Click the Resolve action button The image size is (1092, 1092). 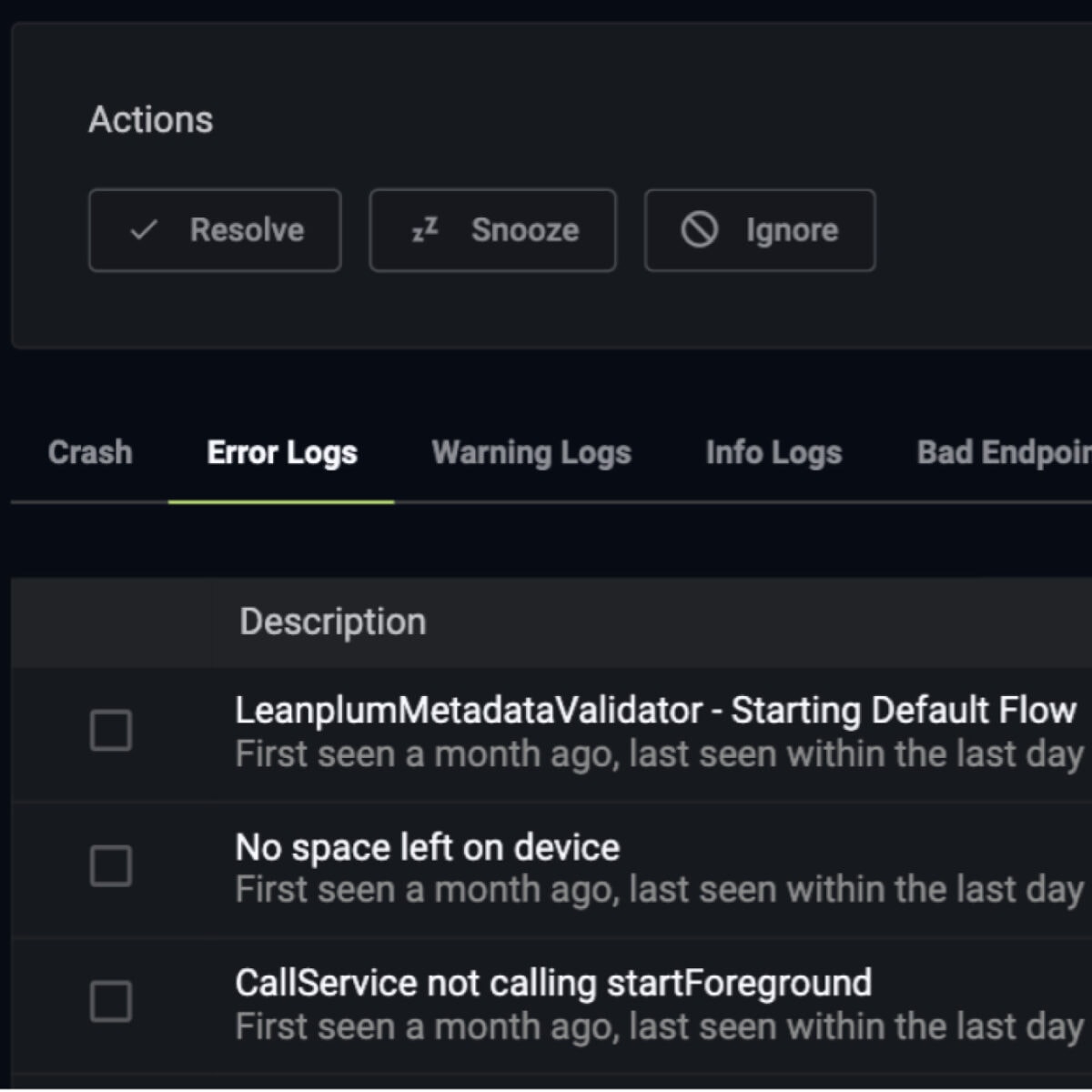(x=215, y=230)
